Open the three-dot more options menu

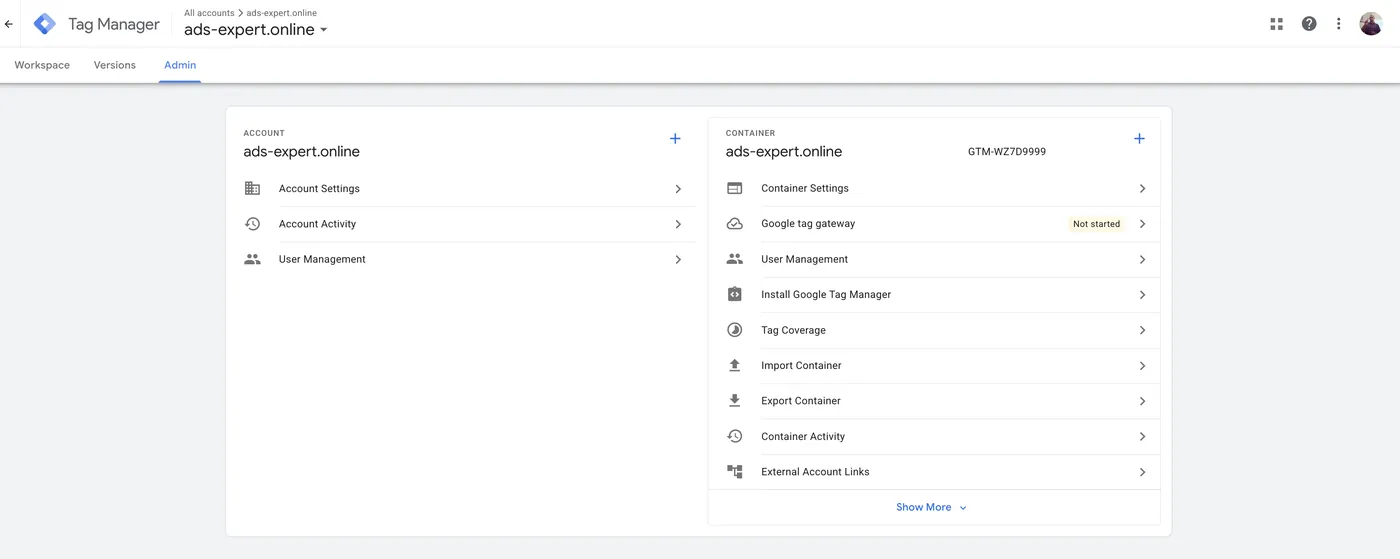pyautogui.click(x=1338, y=24)
